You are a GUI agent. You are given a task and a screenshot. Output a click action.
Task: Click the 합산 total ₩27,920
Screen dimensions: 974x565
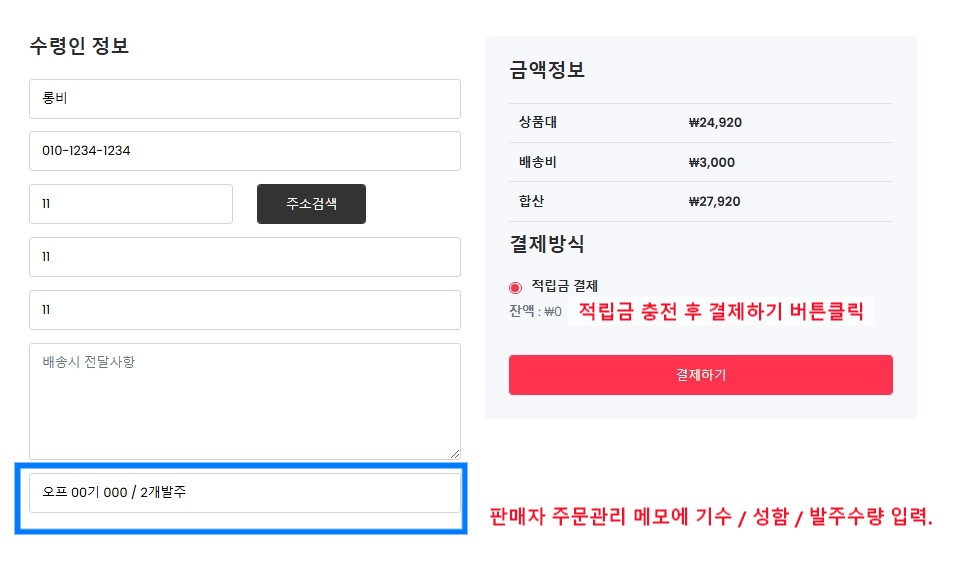click(714, 201)
